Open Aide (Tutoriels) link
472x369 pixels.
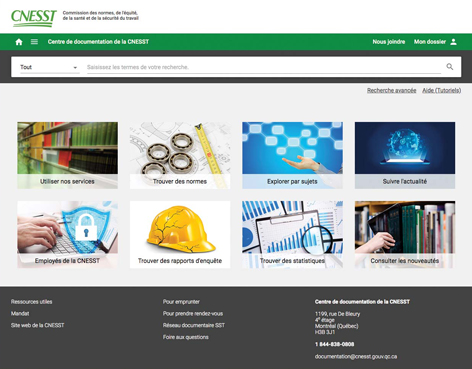point(442,90)
